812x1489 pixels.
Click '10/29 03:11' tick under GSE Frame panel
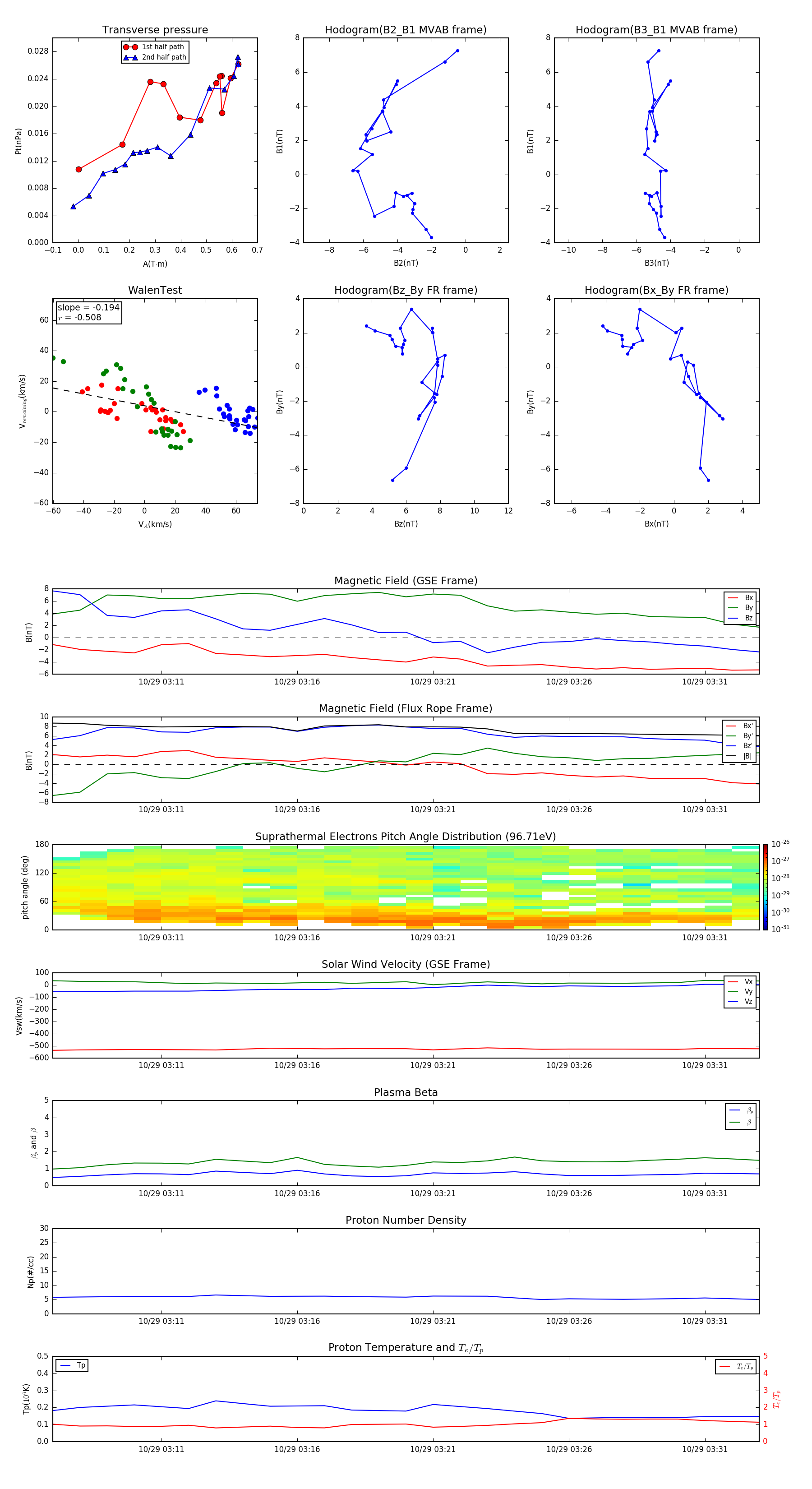(161, 682)
